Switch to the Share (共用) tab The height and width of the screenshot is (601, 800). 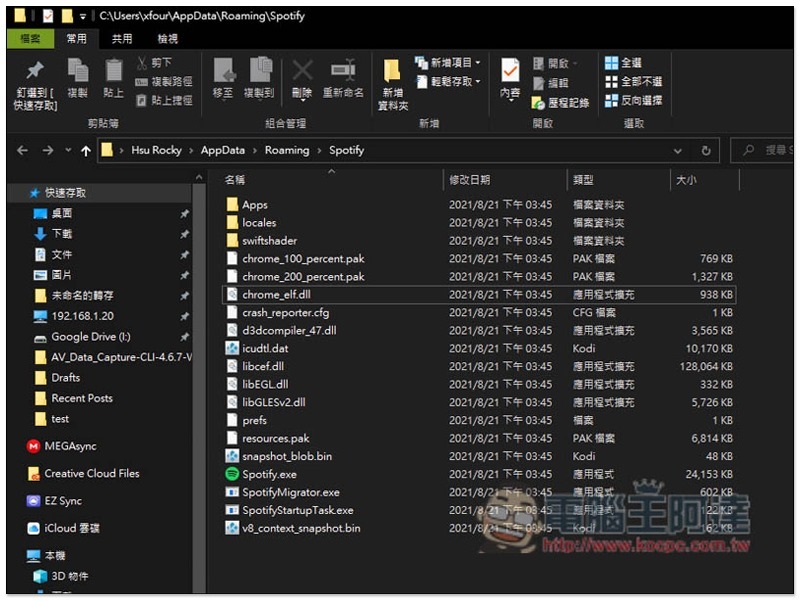tap(122, 38)
